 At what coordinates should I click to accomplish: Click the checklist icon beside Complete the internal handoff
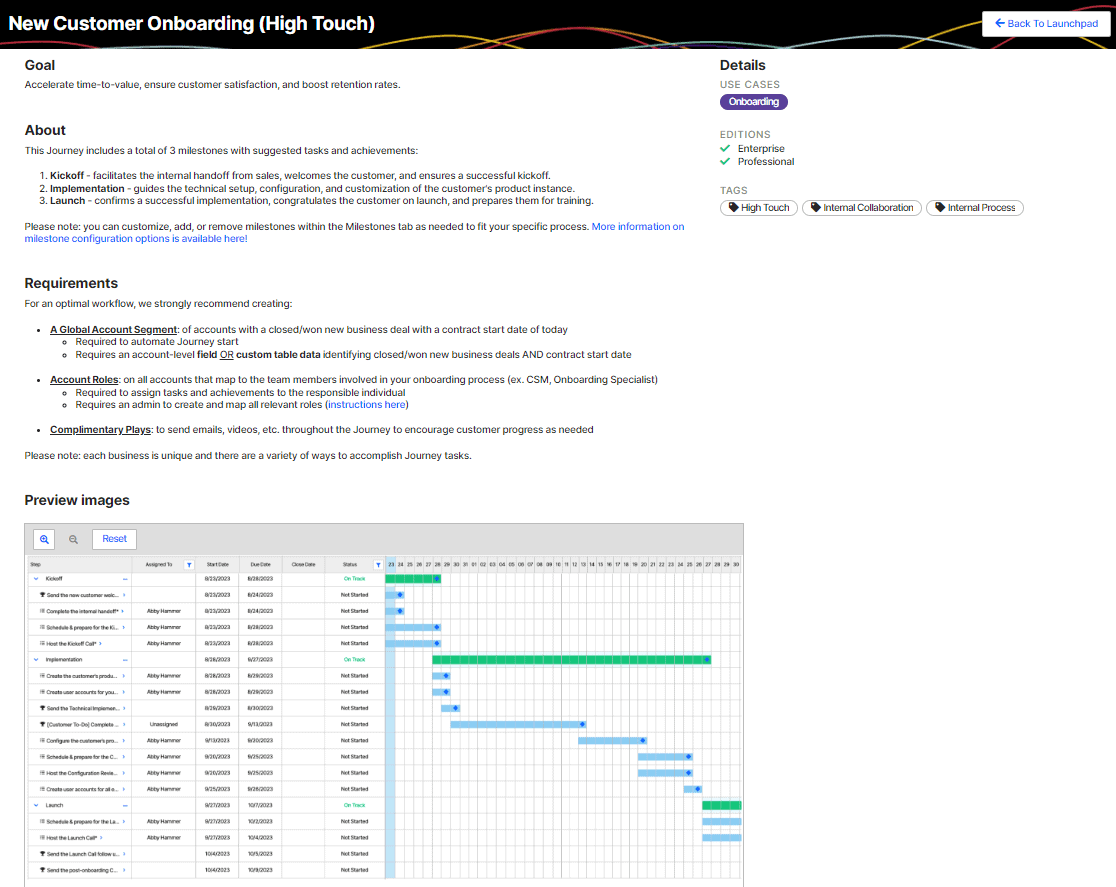coord(42,610)
